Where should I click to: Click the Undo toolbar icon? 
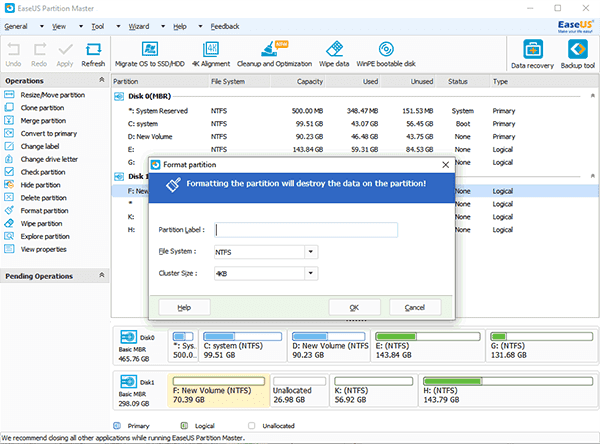(x=13, y=54)
